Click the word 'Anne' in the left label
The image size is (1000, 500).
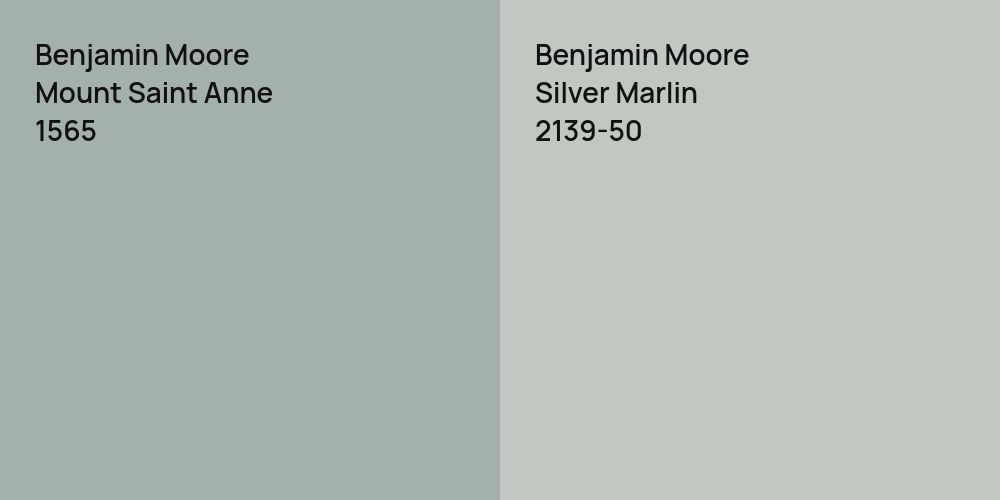(x=240, y=93)
